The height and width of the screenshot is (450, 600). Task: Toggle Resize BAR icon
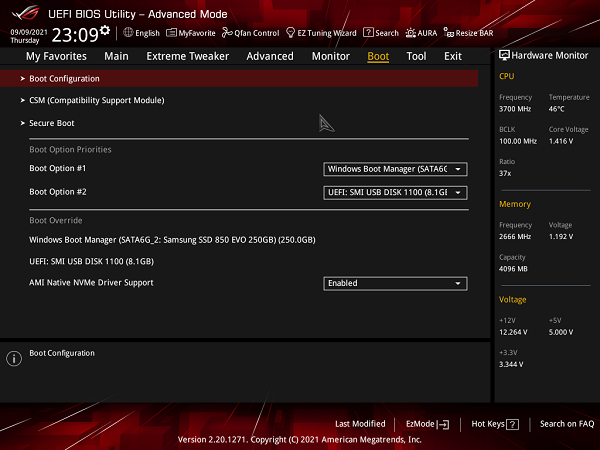pyautogui.click(x=448, y=33)
